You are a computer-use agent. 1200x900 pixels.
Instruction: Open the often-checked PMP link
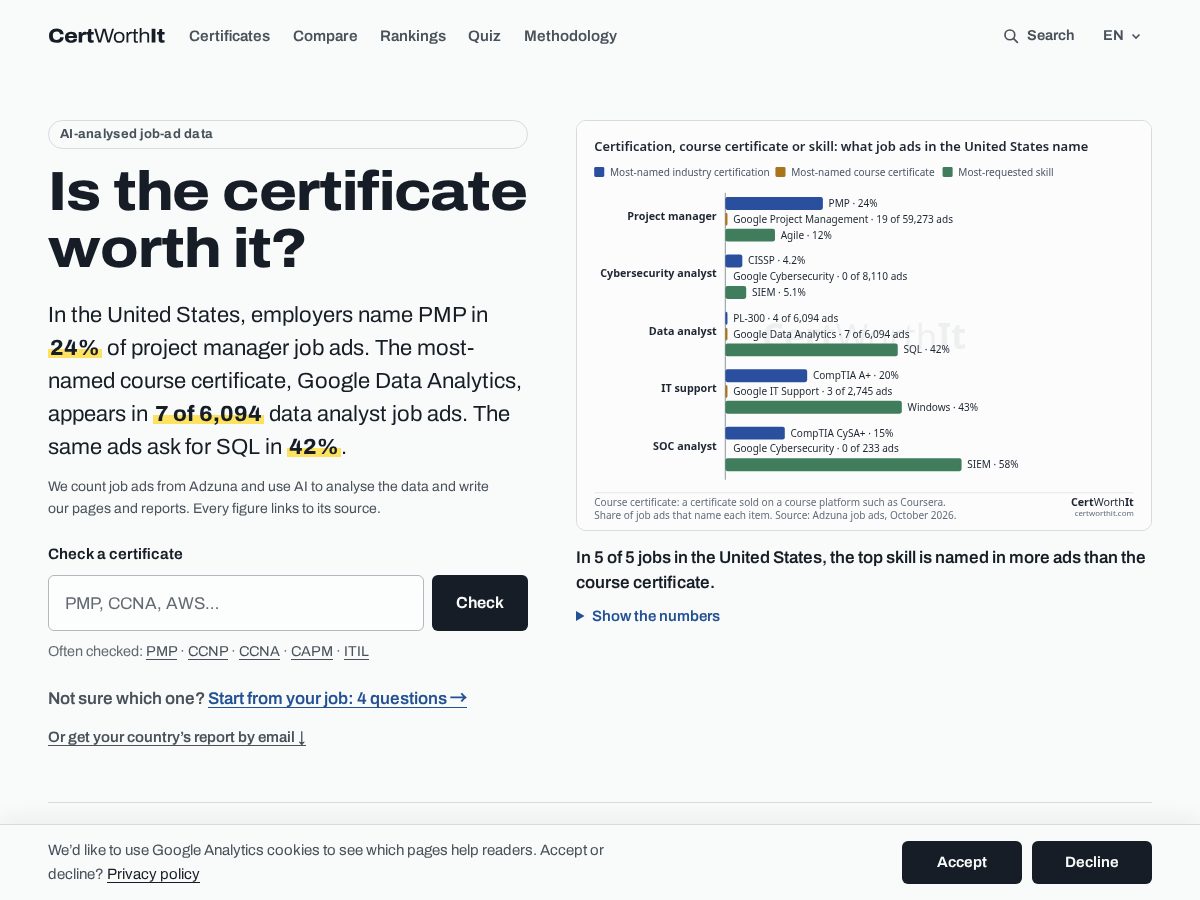162,652
